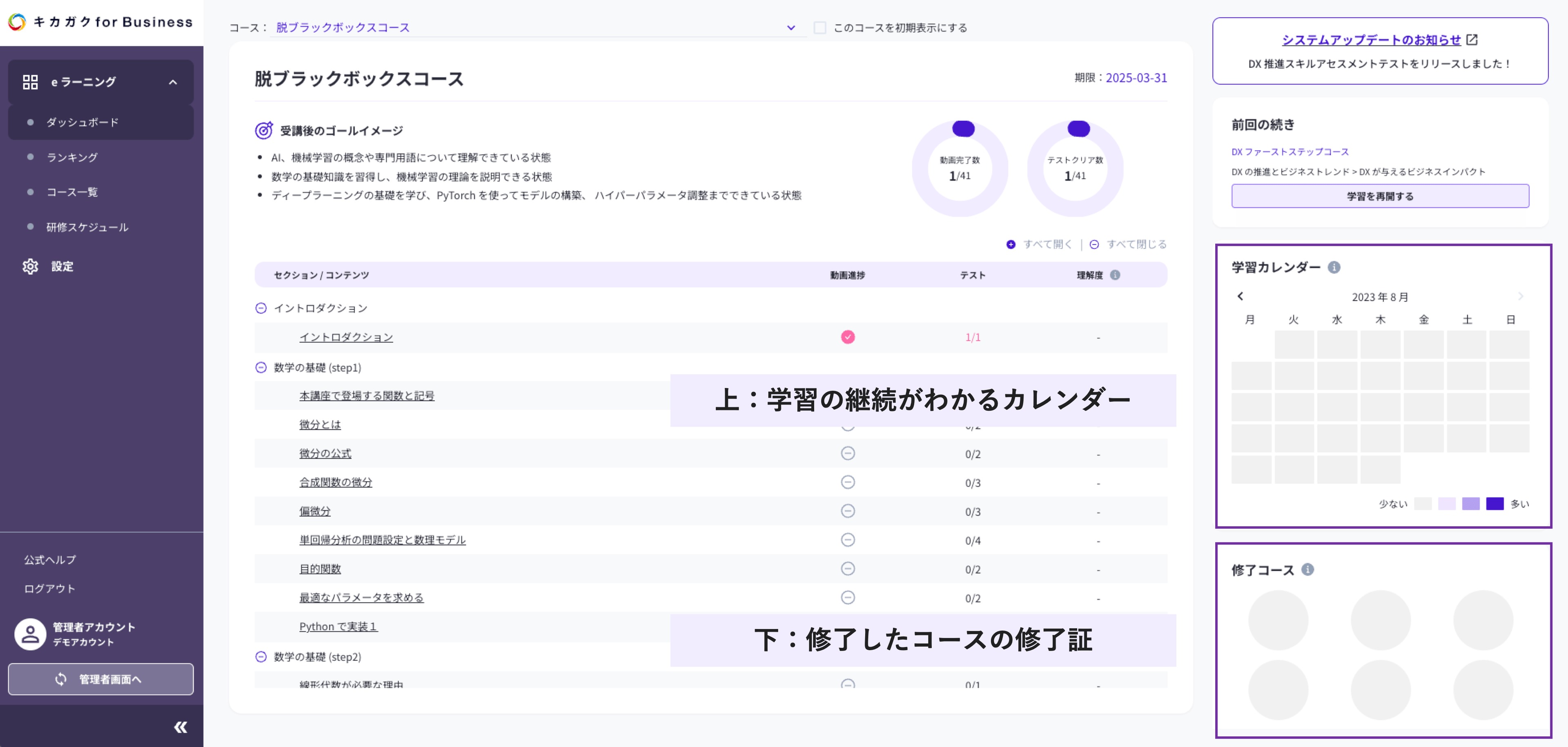
Task: Click the 設定 gear icon
Action: [31, 267]
